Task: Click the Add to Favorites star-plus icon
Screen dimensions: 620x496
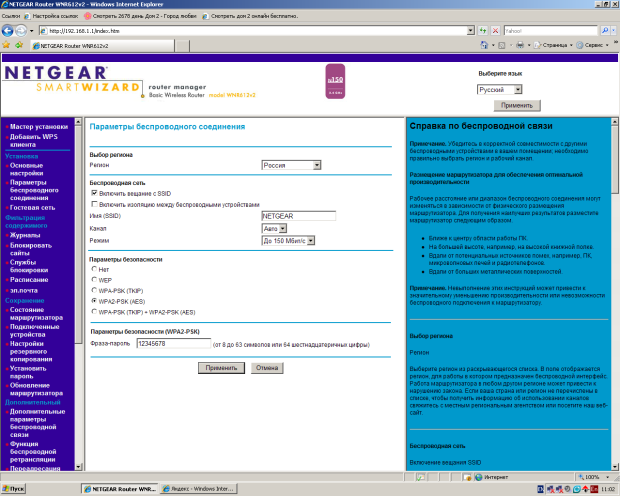Action: click(19, 45)
